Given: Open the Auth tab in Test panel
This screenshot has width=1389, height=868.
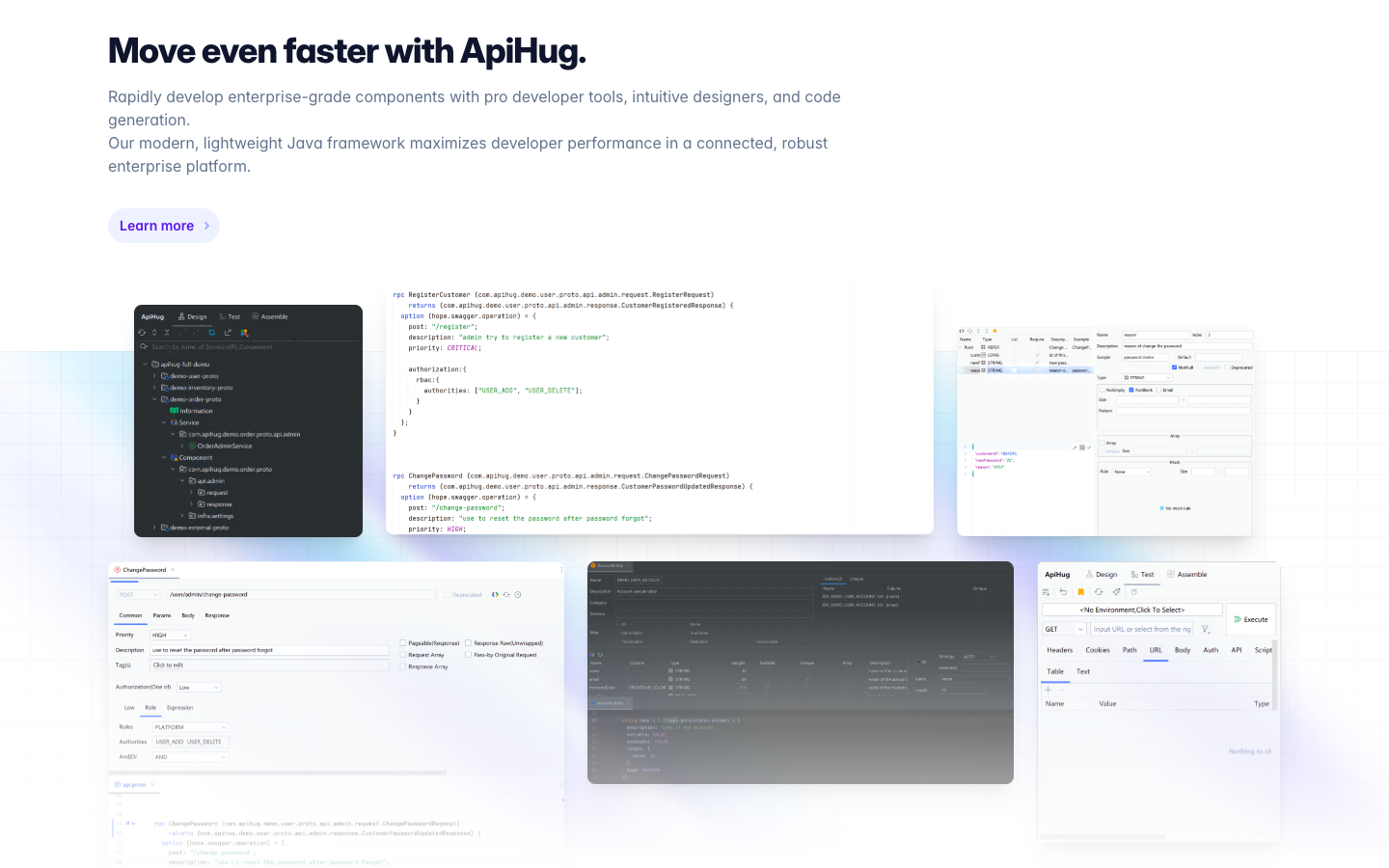Looking at the screenshot, I should [x=1211, y=650].
